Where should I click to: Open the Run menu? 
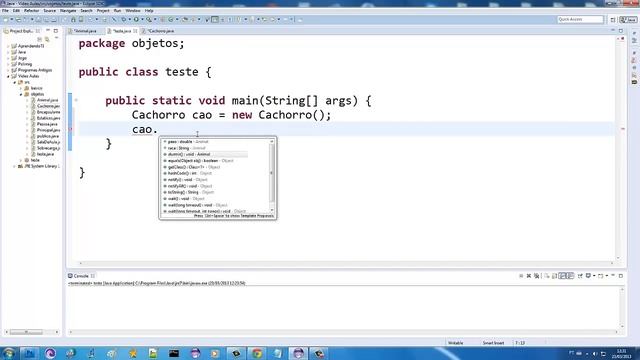pos(117,11)
